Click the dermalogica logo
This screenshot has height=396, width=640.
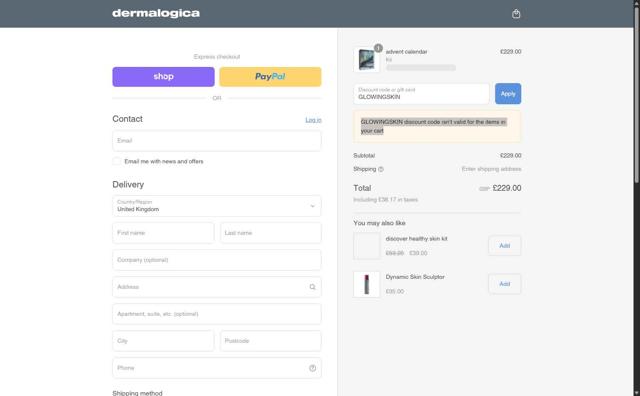[x=156, y=13]
